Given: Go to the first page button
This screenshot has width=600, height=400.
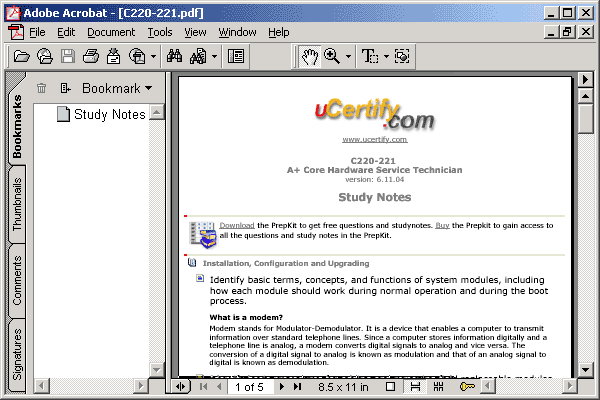Looking at the screenshot, I should pyautogui.click(x=204, y=387).
